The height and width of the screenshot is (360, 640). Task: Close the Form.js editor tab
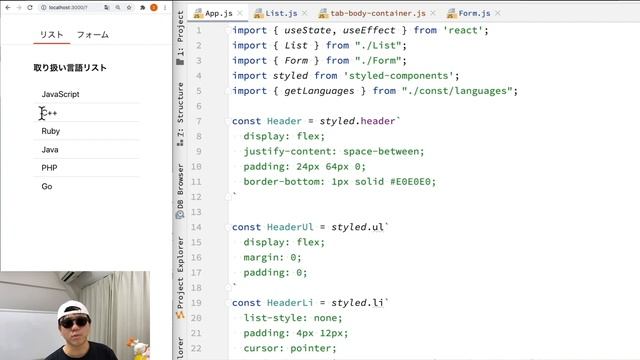[x=498, y=13]
